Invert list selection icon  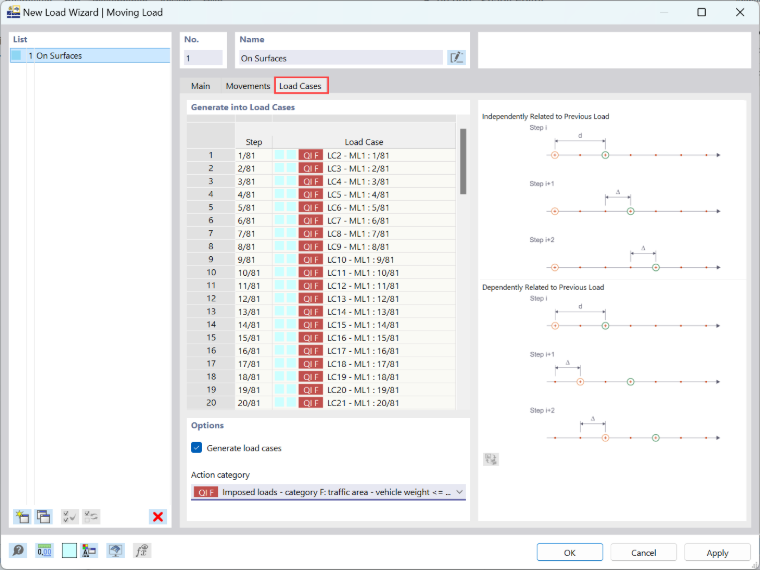(x=91, y=516)
